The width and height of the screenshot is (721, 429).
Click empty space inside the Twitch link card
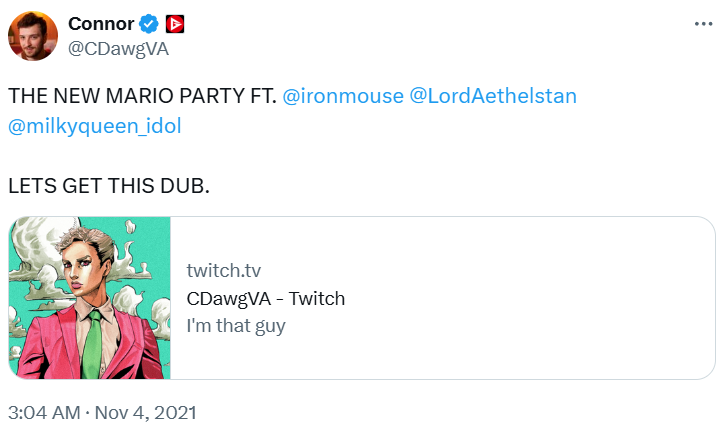pos(529,298)
